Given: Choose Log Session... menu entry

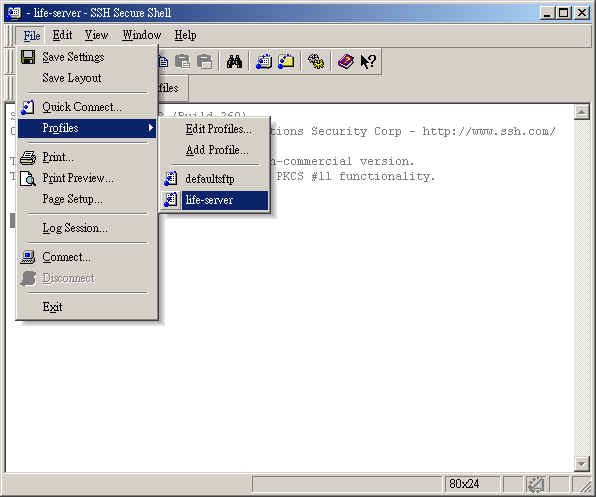Looking at the screenshot, I should coord(87,228).
